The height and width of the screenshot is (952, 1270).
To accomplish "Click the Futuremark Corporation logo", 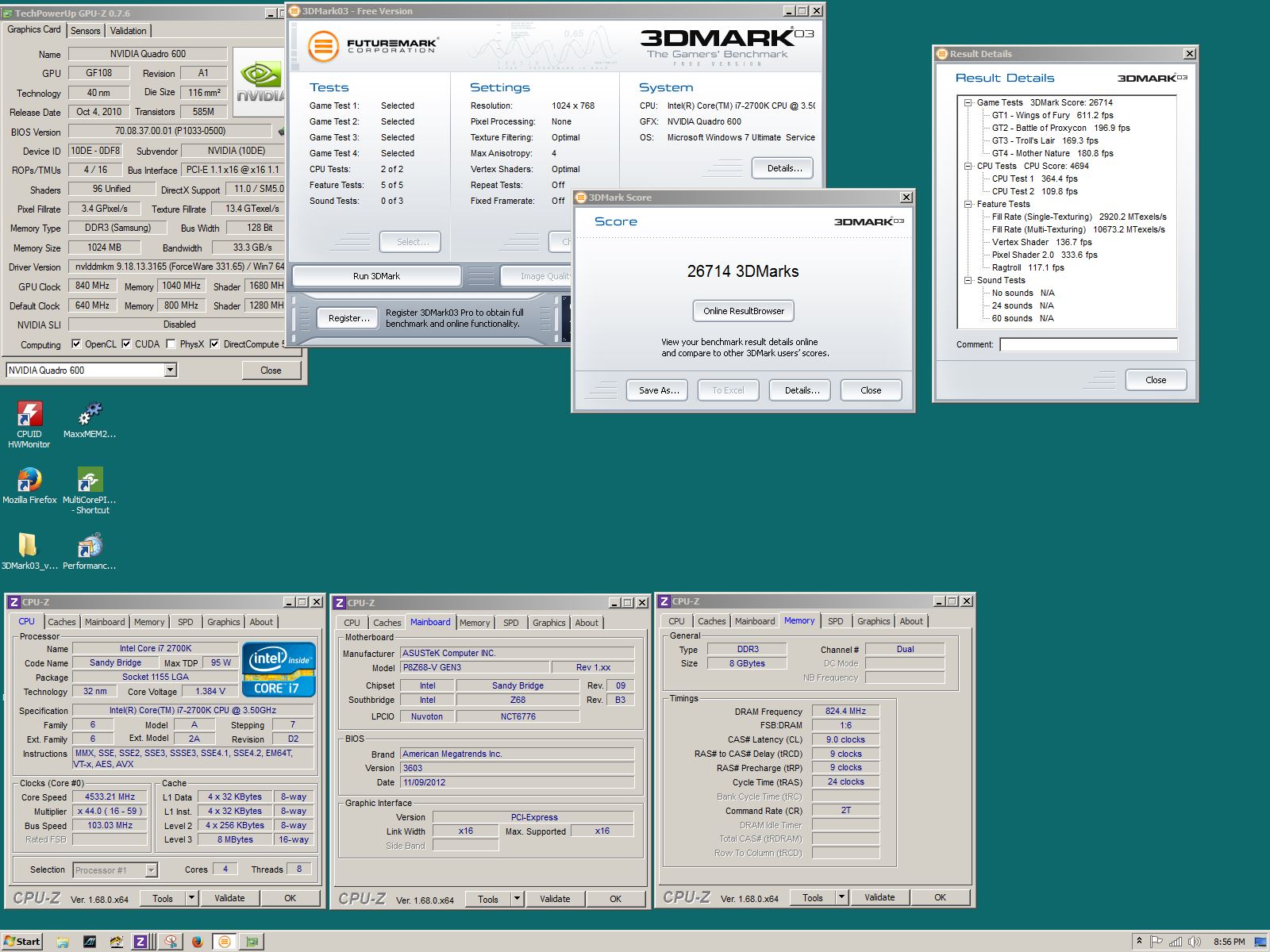I will point(372,45).
